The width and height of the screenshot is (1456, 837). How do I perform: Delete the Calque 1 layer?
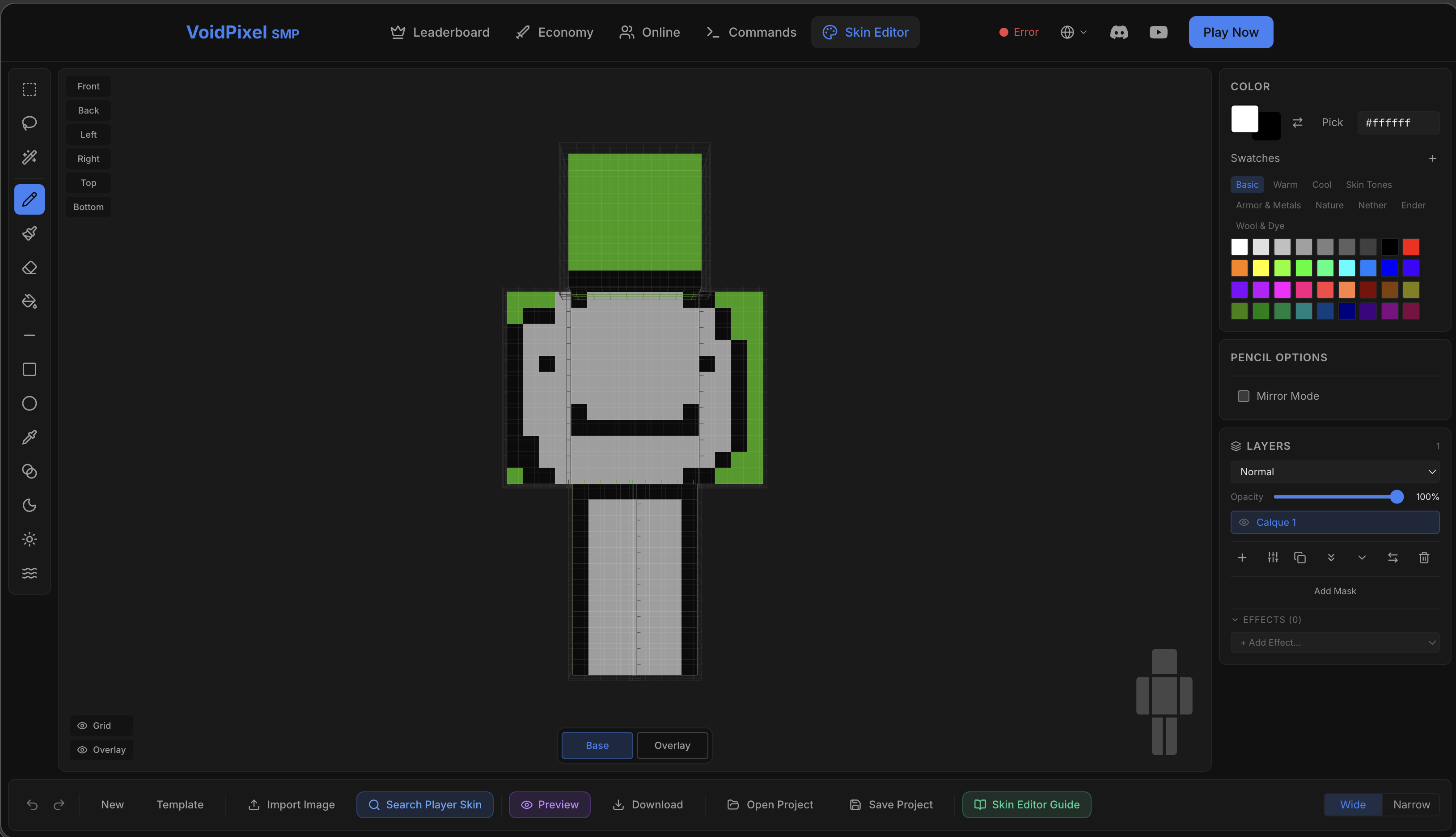coord(1424,558)
